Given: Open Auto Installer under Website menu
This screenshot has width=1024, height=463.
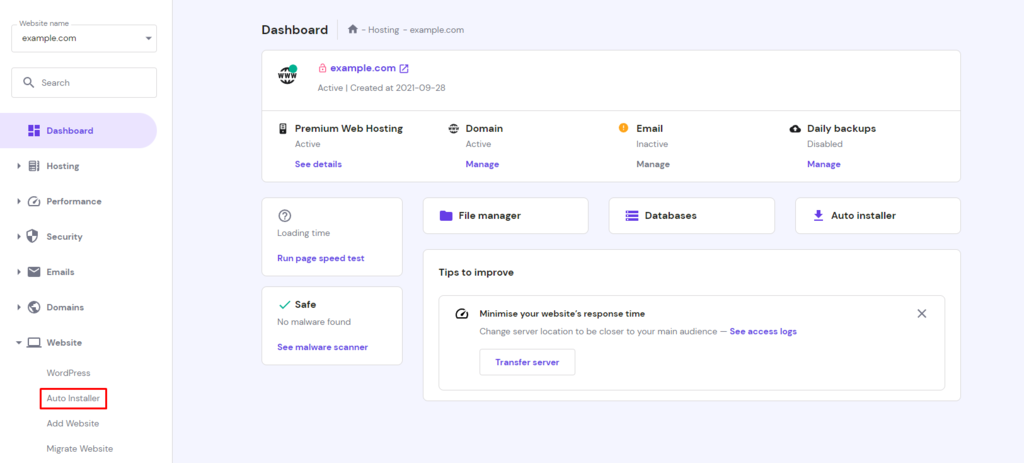Looking at the screenshot, I should [73, 398].
